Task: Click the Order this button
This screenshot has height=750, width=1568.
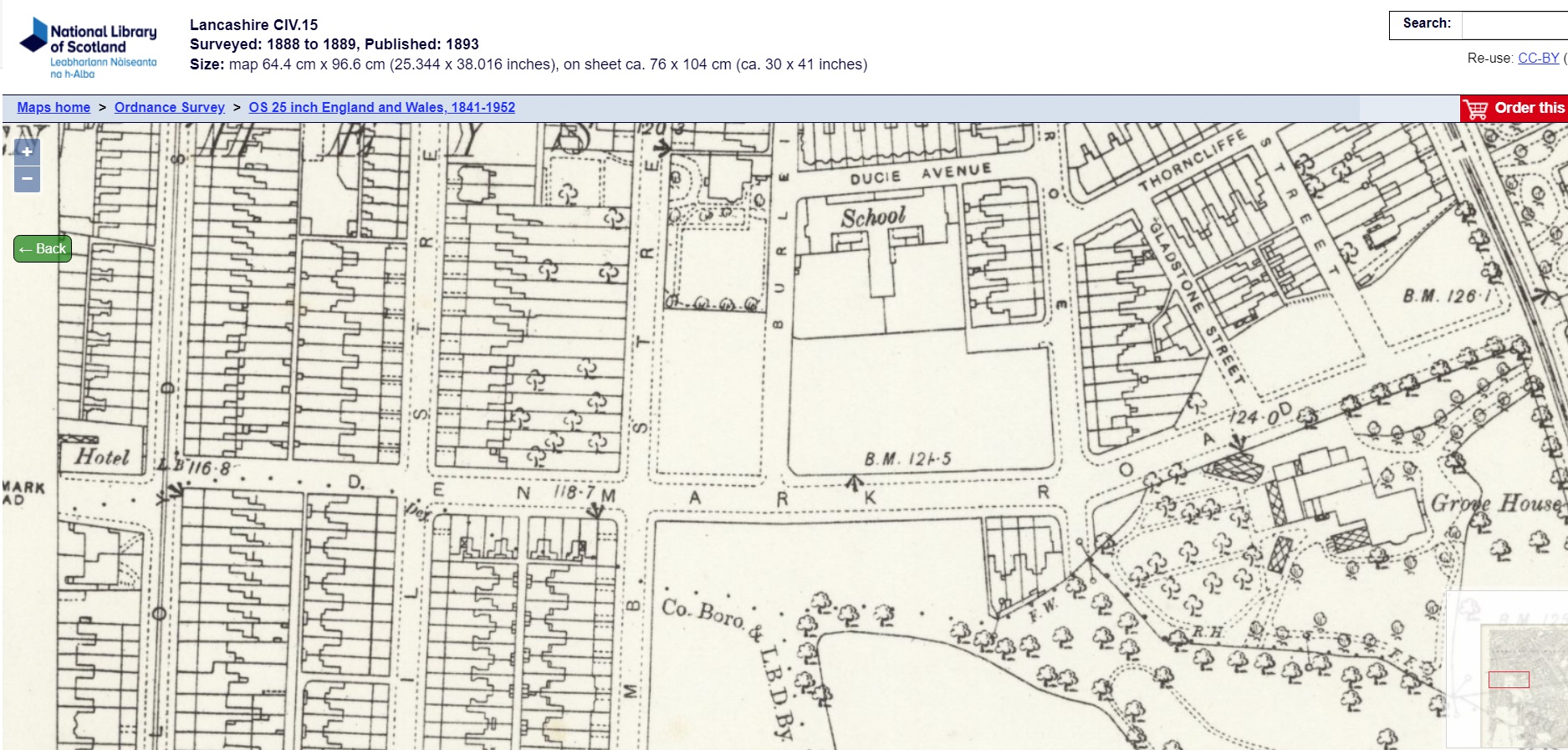Action: [1514, 108]
